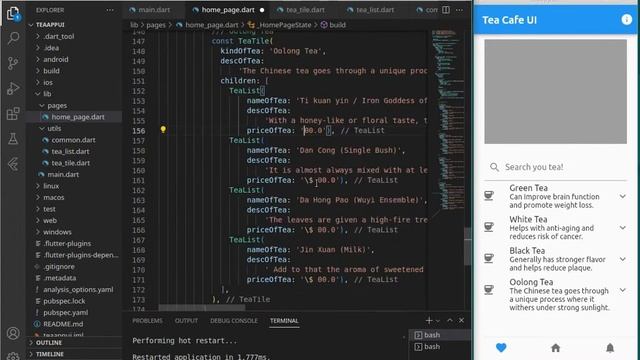Expand the Green Tea tile
This screenshot has height=360, width=640.
[622, 196]
